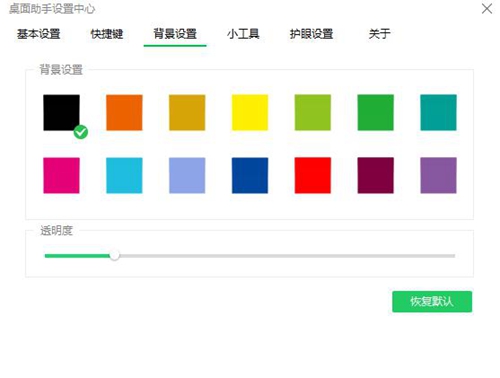This screenshot has height=378, width=500.
Task: Choose the bright yellow swatch
Action: pos(250,113)
